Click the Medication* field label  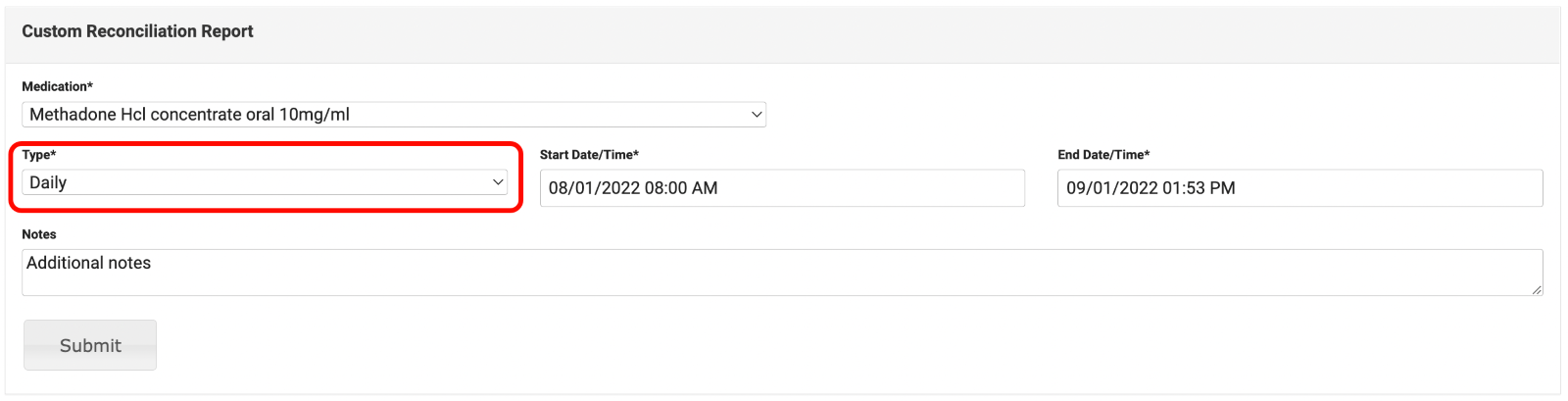click(x=57, y=86)
